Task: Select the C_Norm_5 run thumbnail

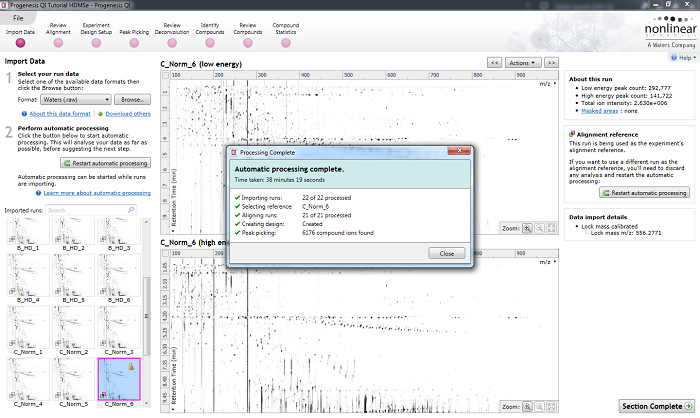Action: click(x=74, y=379)
